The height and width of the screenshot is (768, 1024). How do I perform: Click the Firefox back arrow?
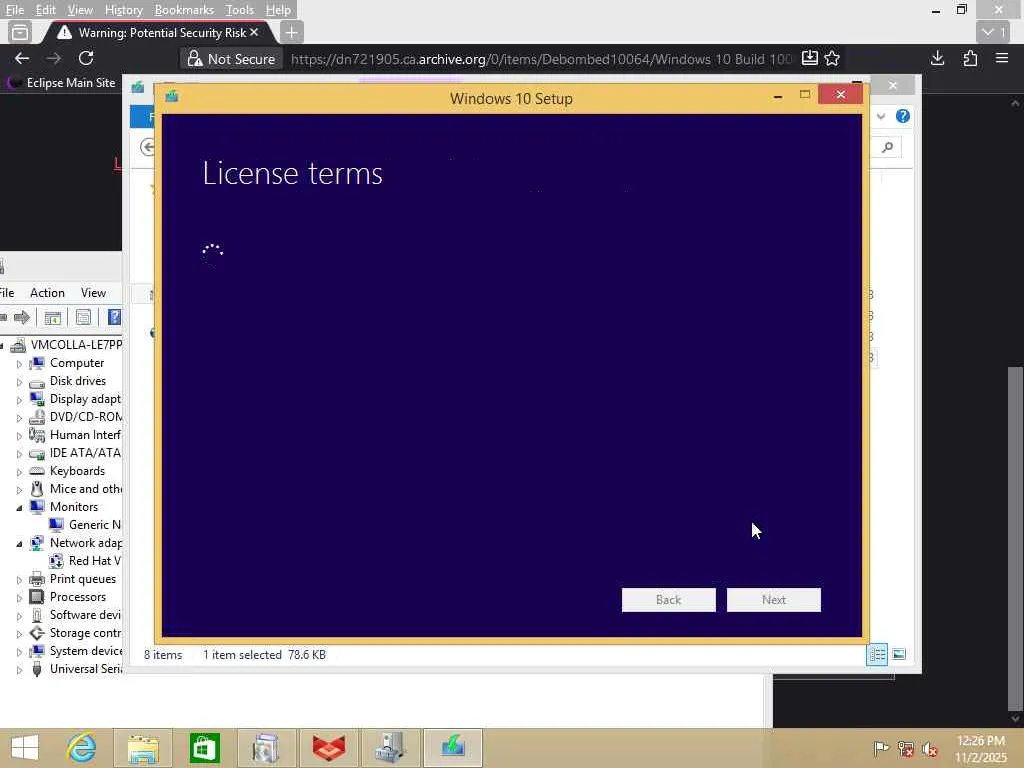coord(22,59)
